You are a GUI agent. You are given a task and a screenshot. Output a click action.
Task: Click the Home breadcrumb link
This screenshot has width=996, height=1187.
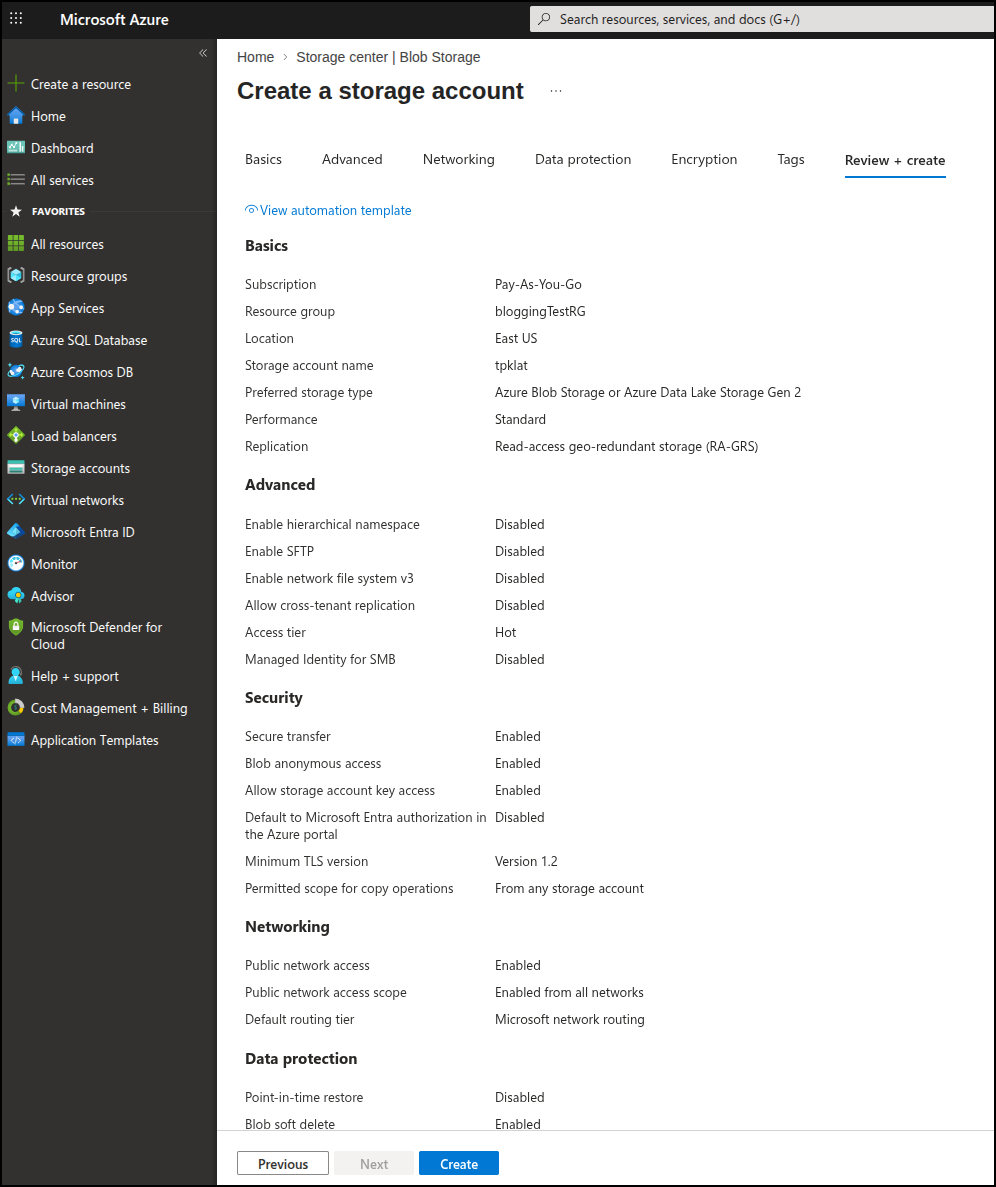255,57
